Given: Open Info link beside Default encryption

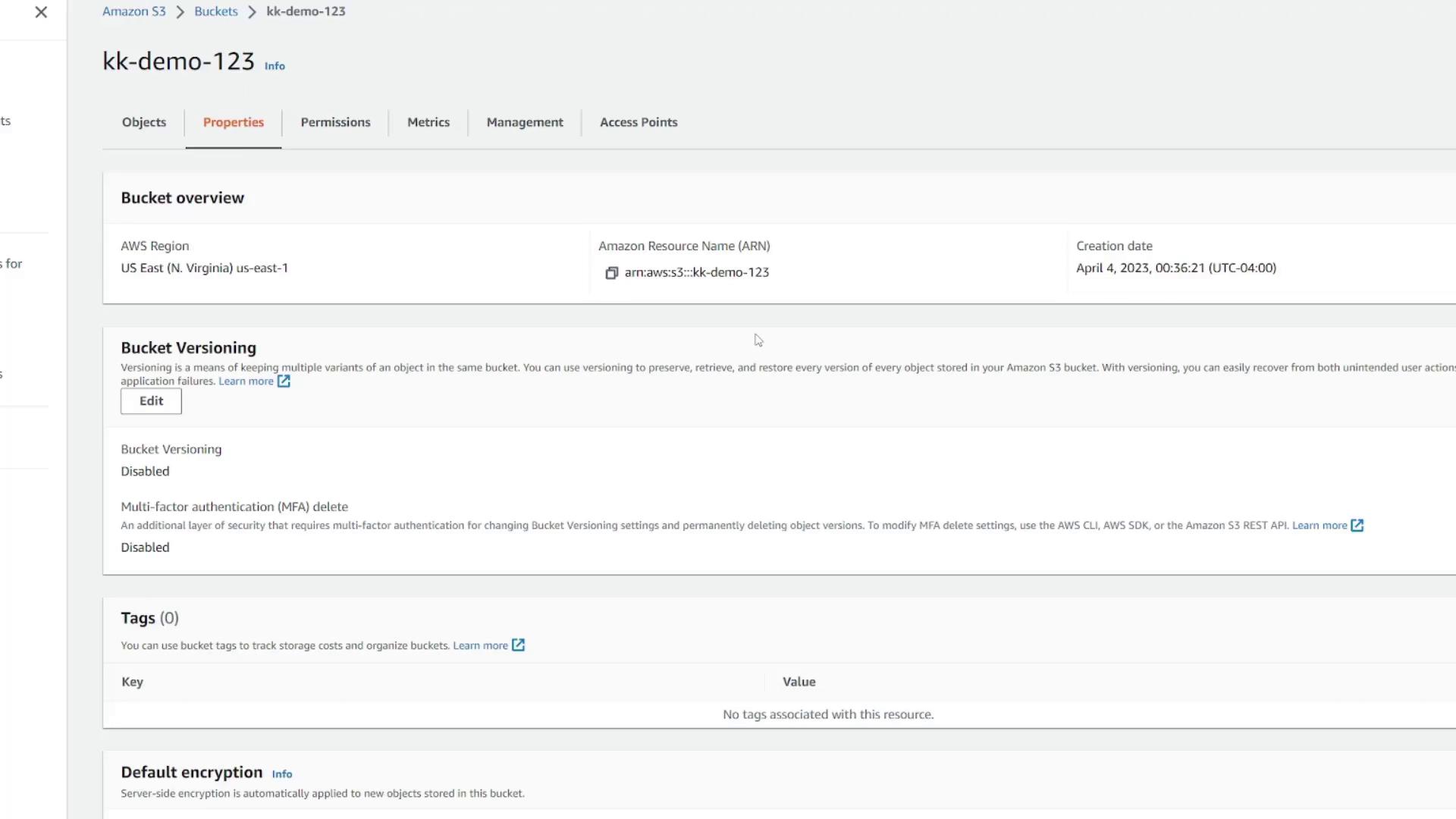Looking at the screenshot, I should coord(282,774).
